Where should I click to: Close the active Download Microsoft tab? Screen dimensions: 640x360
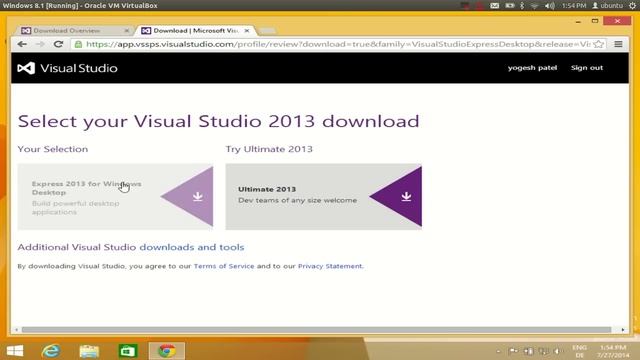tap(247, 31)
